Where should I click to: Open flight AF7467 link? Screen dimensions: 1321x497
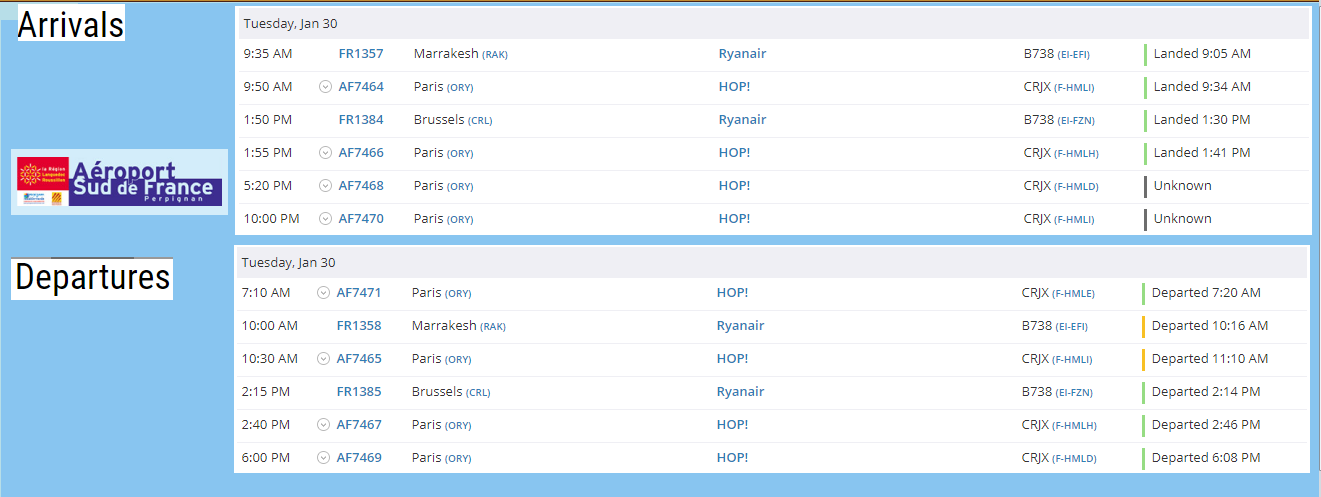click(359, 425)
